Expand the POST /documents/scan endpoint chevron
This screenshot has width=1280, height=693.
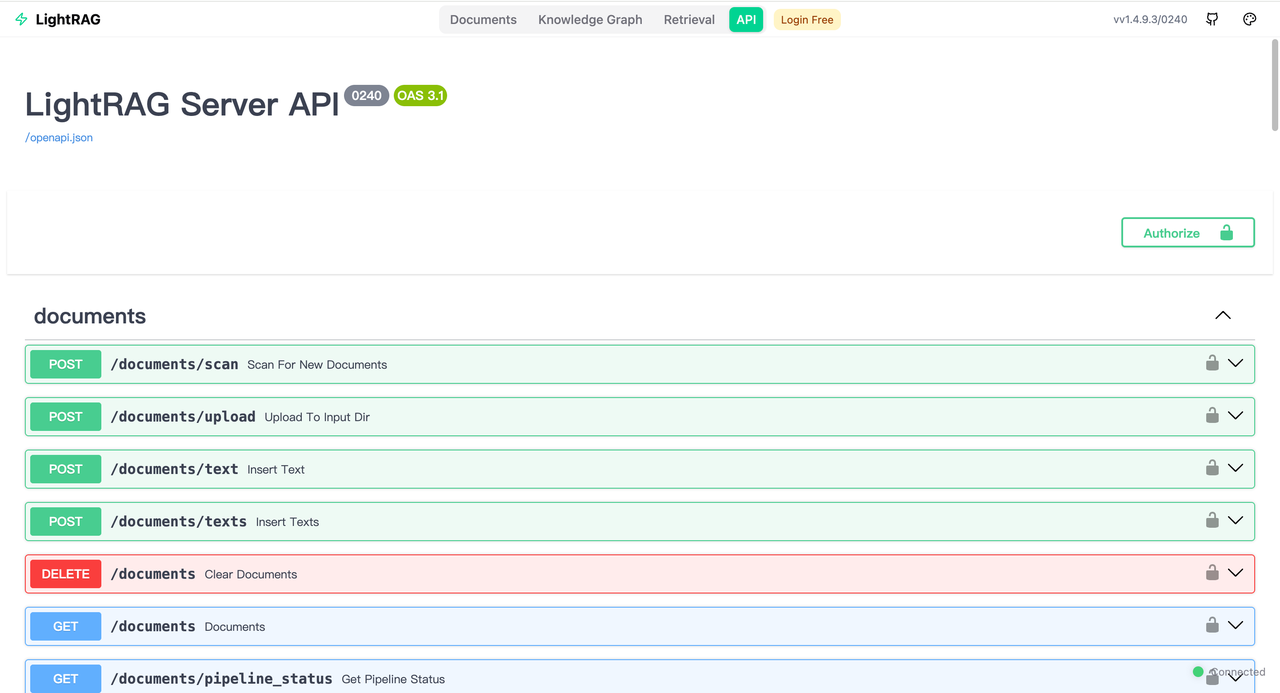click(x=1235, y=363)
